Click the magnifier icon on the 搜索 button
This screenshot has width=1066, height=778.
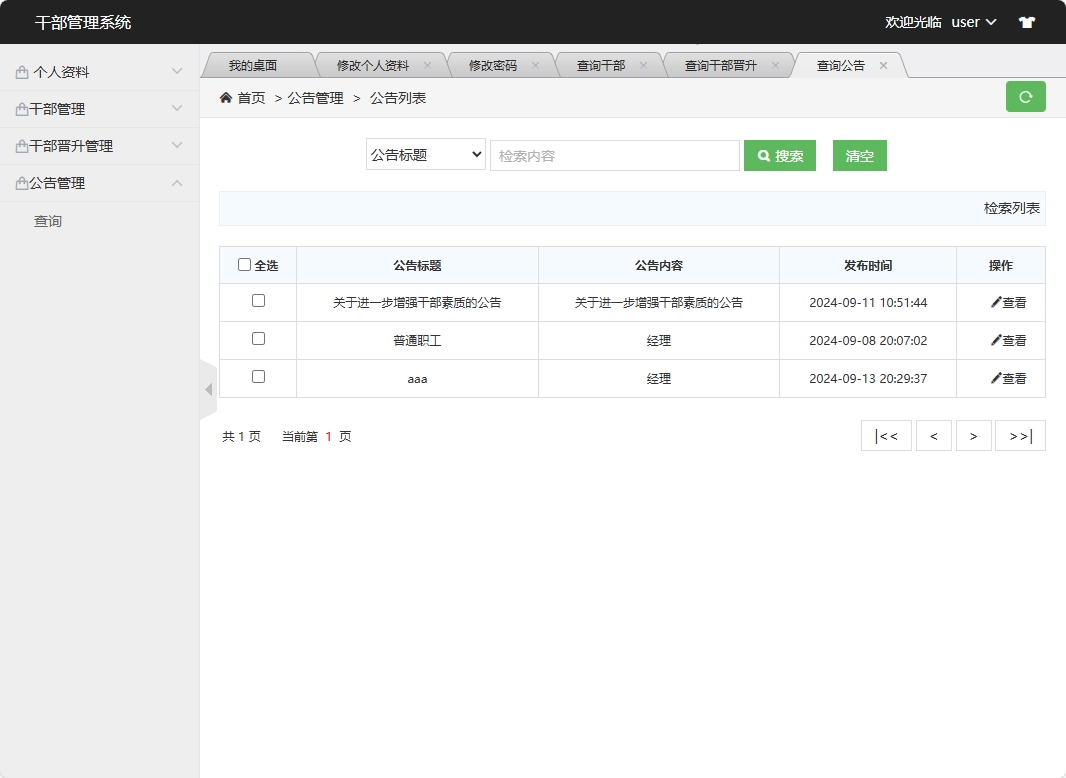(x=763, y=155)
